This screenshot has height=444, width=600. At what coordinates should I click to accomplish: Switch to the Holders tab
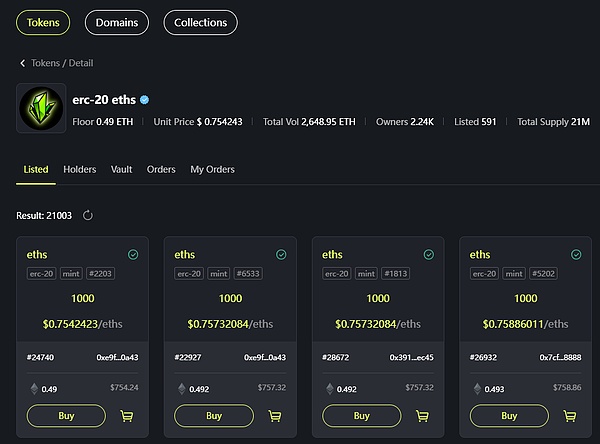(80, 170)
